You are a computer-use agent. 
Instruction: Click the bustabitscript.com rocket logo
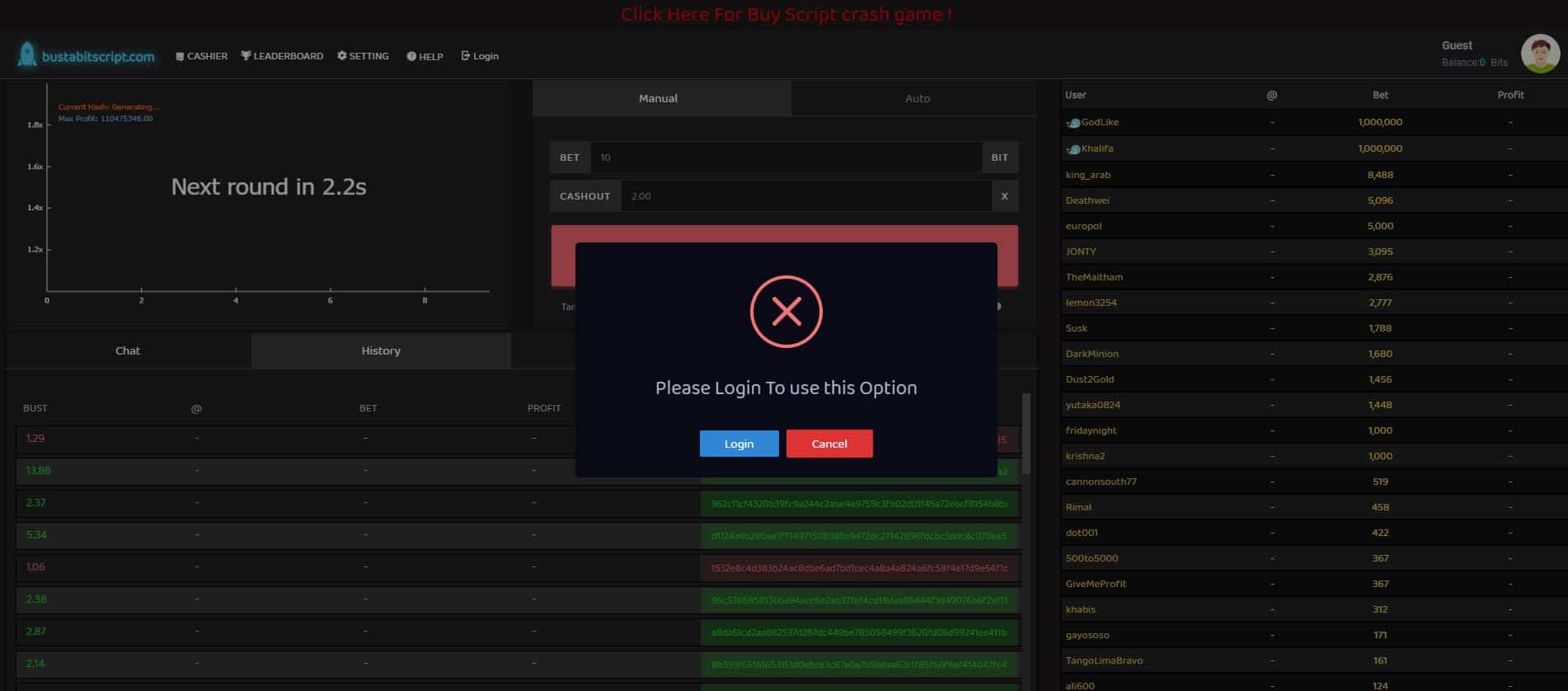(86, 55)
